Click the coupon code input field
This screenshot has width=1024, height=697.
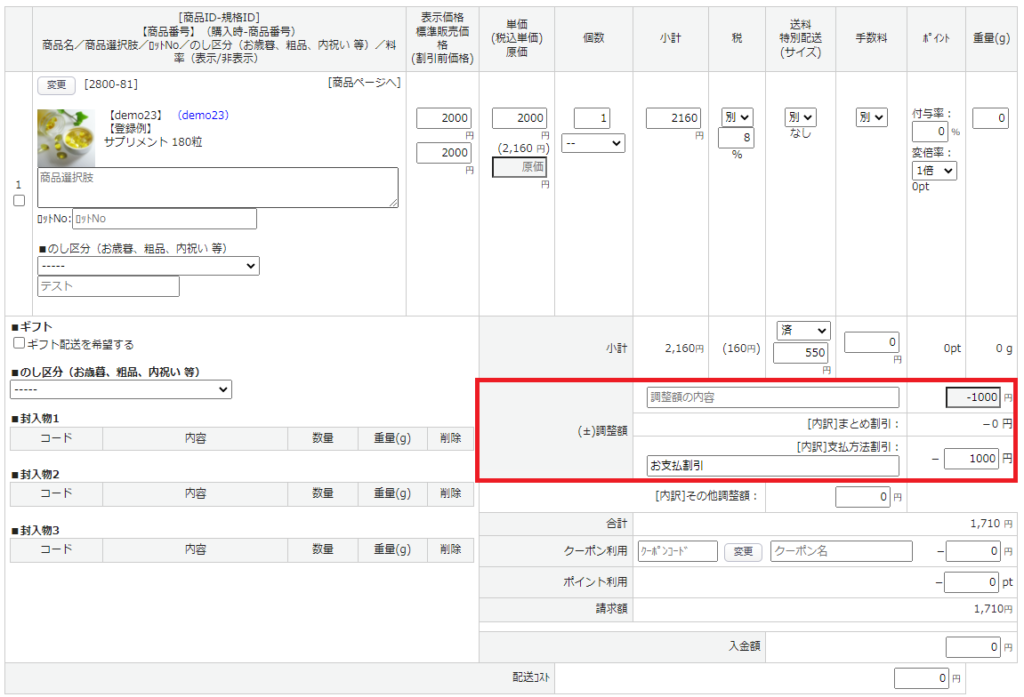[x=677, y=552]
